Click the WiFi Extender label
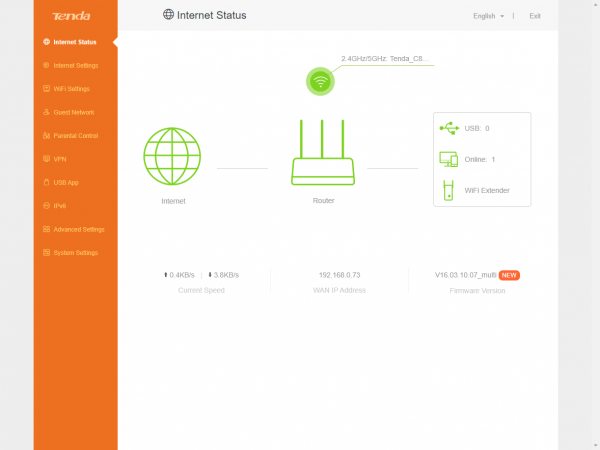The width and height of the screenshot is (600, 450). pyautogui.click(x=487, y=190)
